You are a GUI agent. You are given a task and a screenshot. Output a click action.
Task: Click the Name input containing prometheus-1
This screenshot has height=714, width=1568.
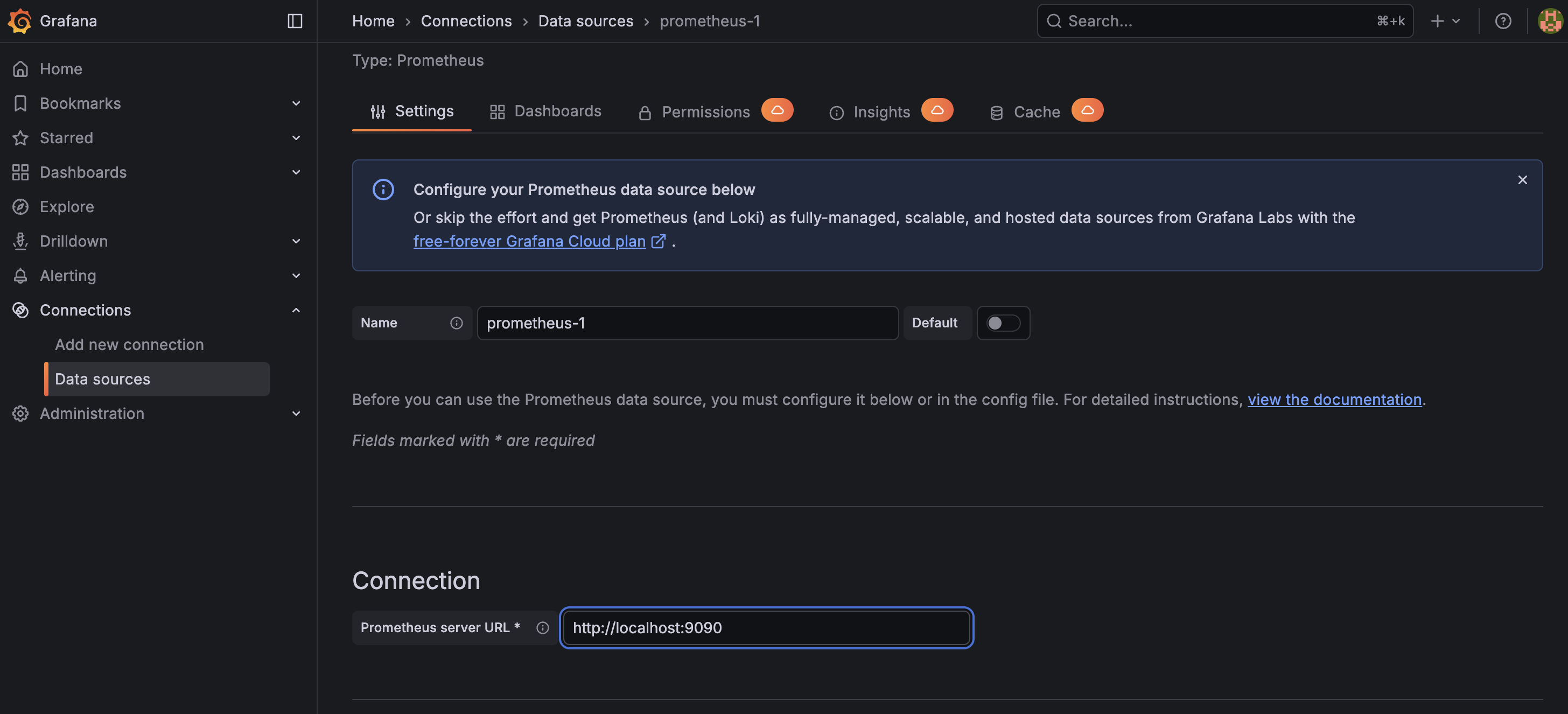(x=688, y=323)
